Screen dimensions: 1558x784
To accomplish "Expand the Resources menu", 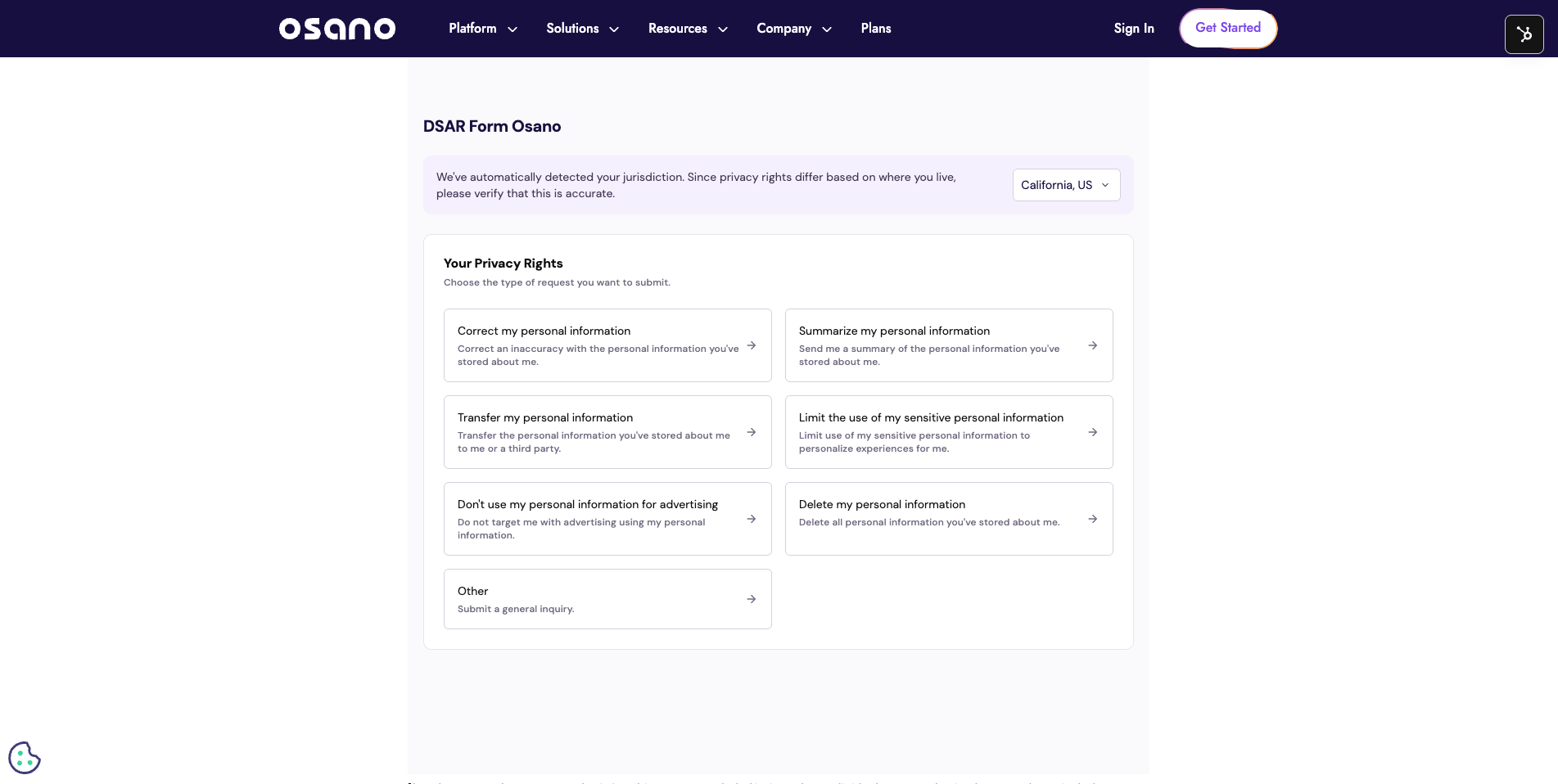I will click(688, 29).
